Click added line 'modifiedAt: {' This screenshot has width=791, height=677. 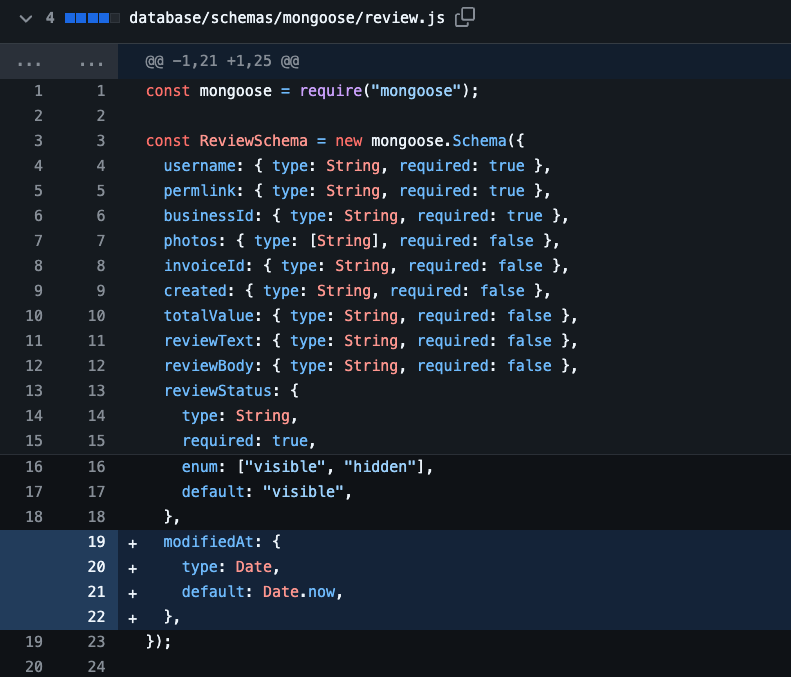click(222, 542)
